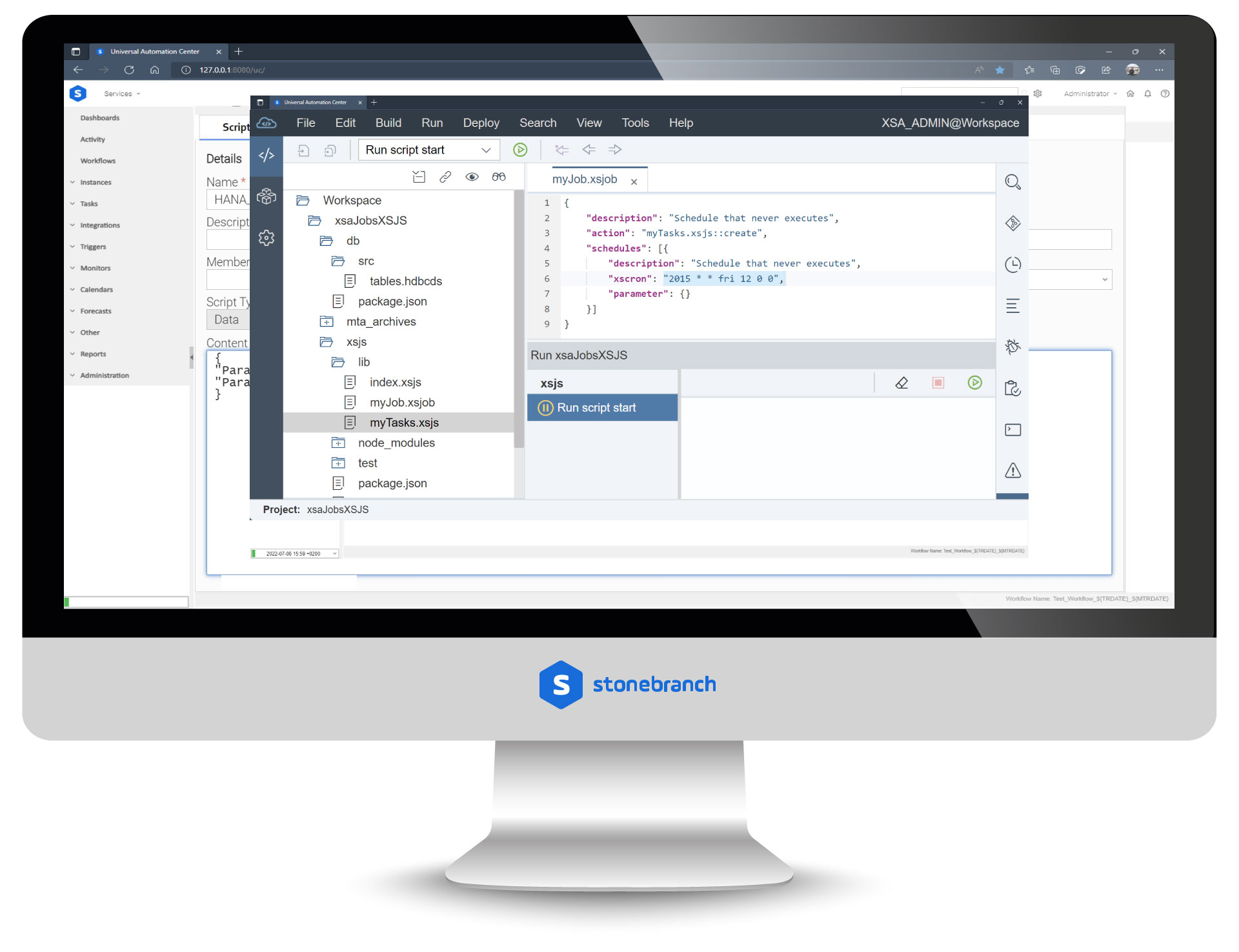
Task: Expand the test folder
Action: (338, 463)
